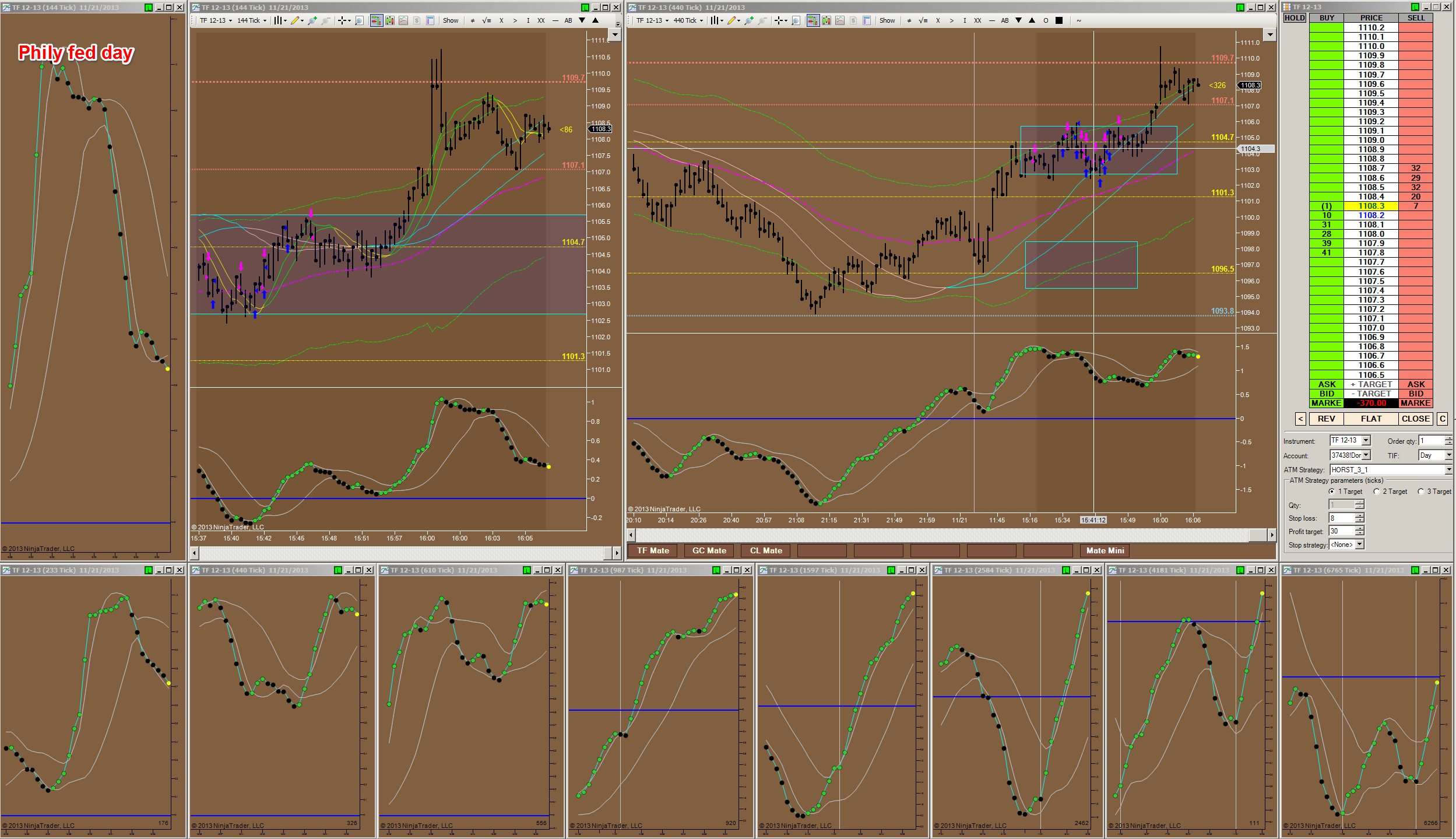The image size is (1456, 839).
Task: Open indicators icon in large 440 Tick chart
Action: 839,20
